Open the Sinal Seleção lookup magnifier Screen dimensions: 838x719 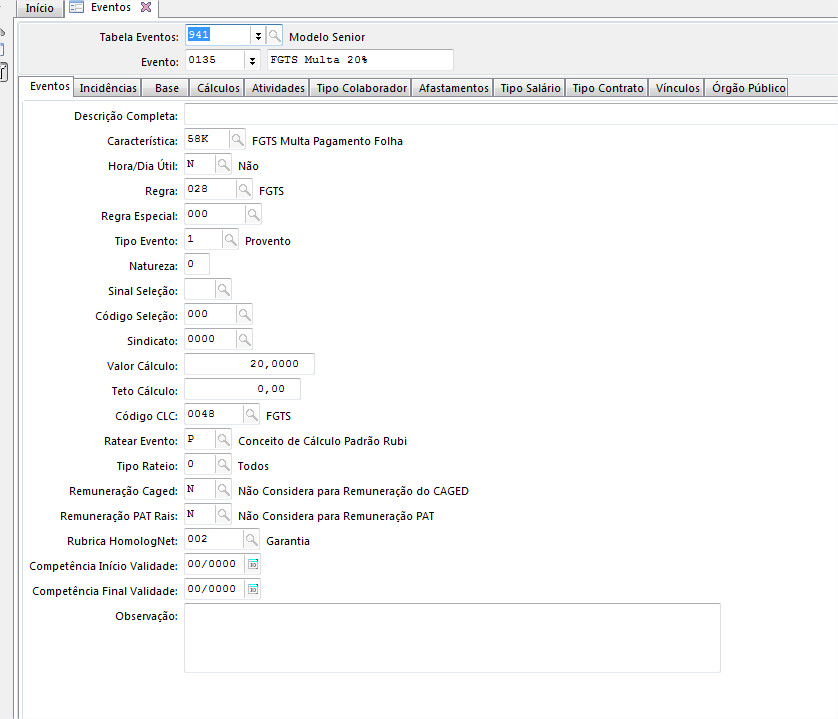click(223, 290)
